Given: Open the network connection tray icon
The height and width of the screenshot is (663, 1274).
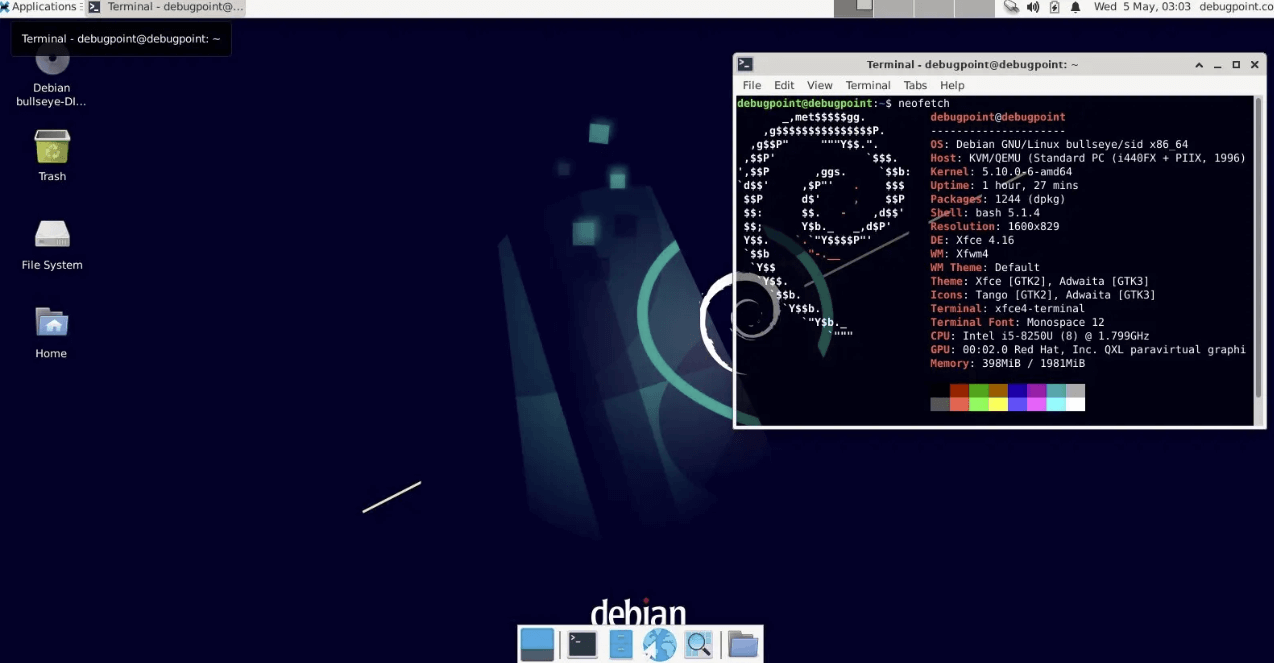Looking at the screenshot, I should click(x=1011, y=7).
